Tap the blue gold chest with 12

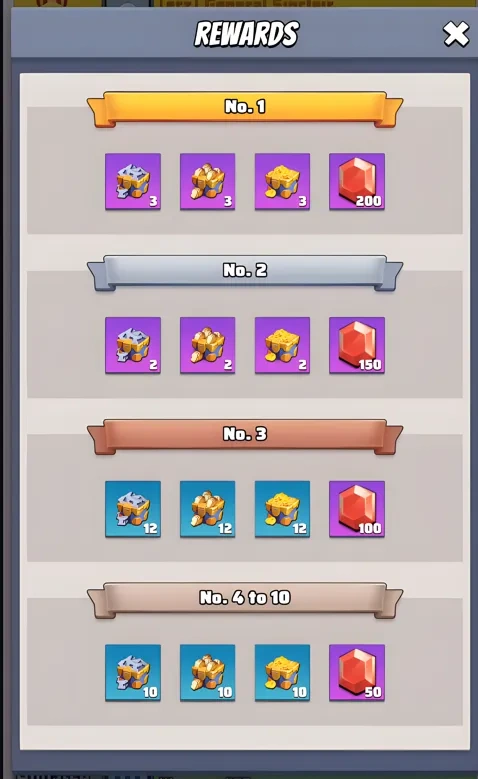coord(282,509)
